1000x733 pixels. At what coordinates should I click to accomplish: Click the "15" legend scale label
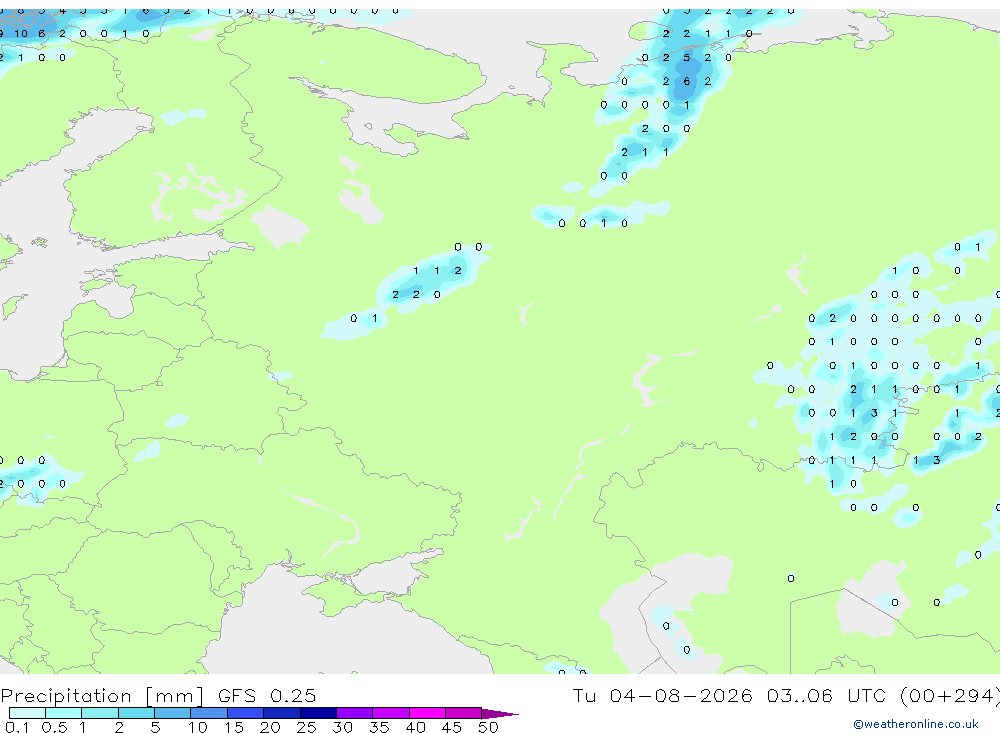point(234,727)
